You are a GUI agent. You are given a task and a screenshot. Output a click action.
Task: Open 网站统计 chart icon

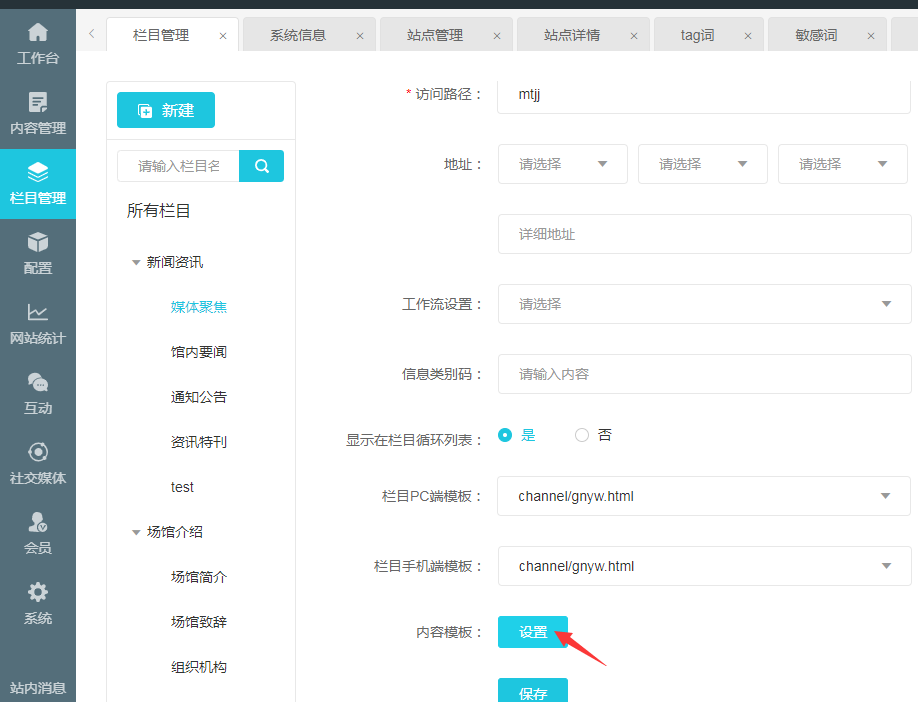coord(38,313)
